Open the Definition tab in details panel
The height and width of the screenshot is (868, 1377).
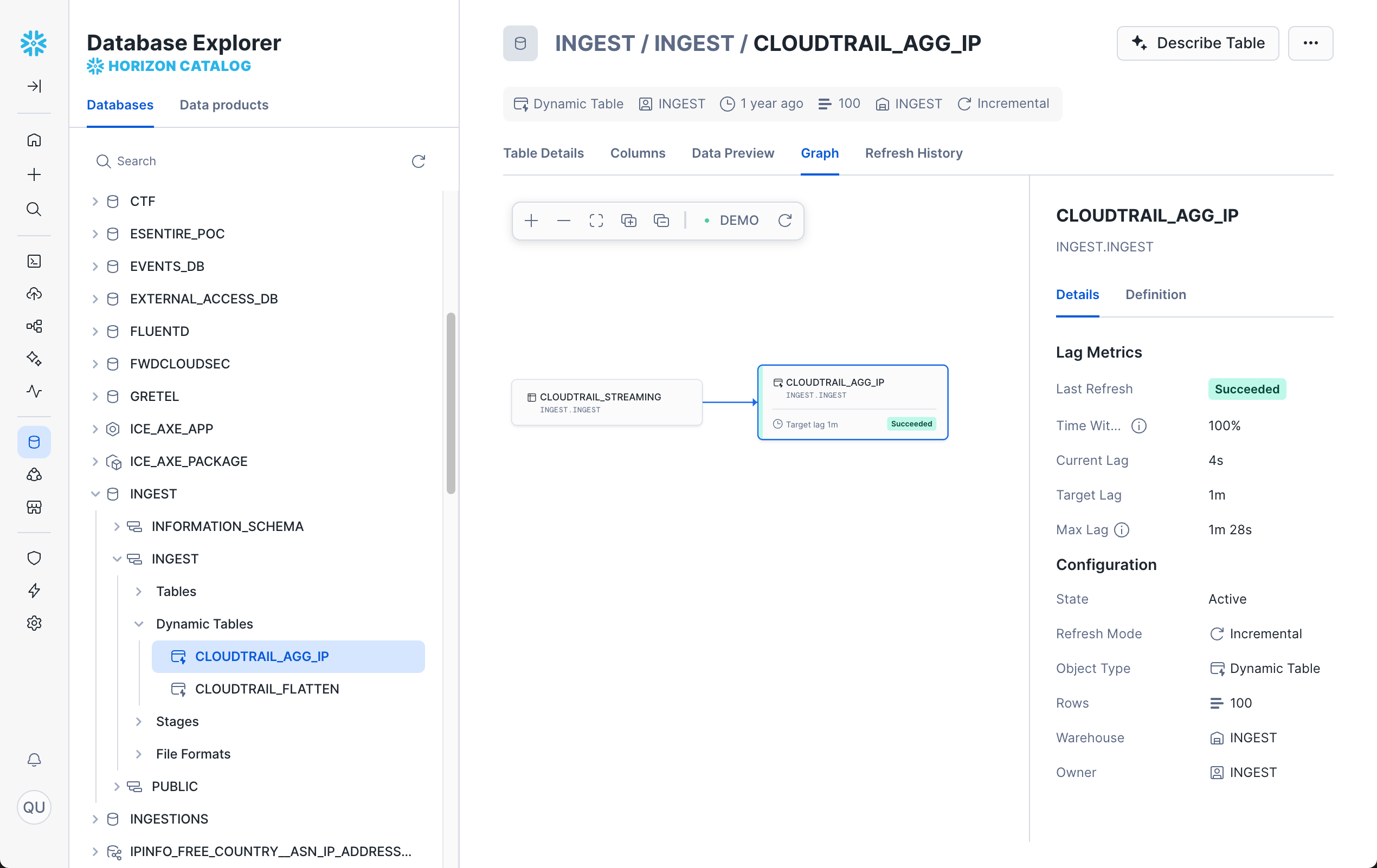click(x=1155, y=294)
